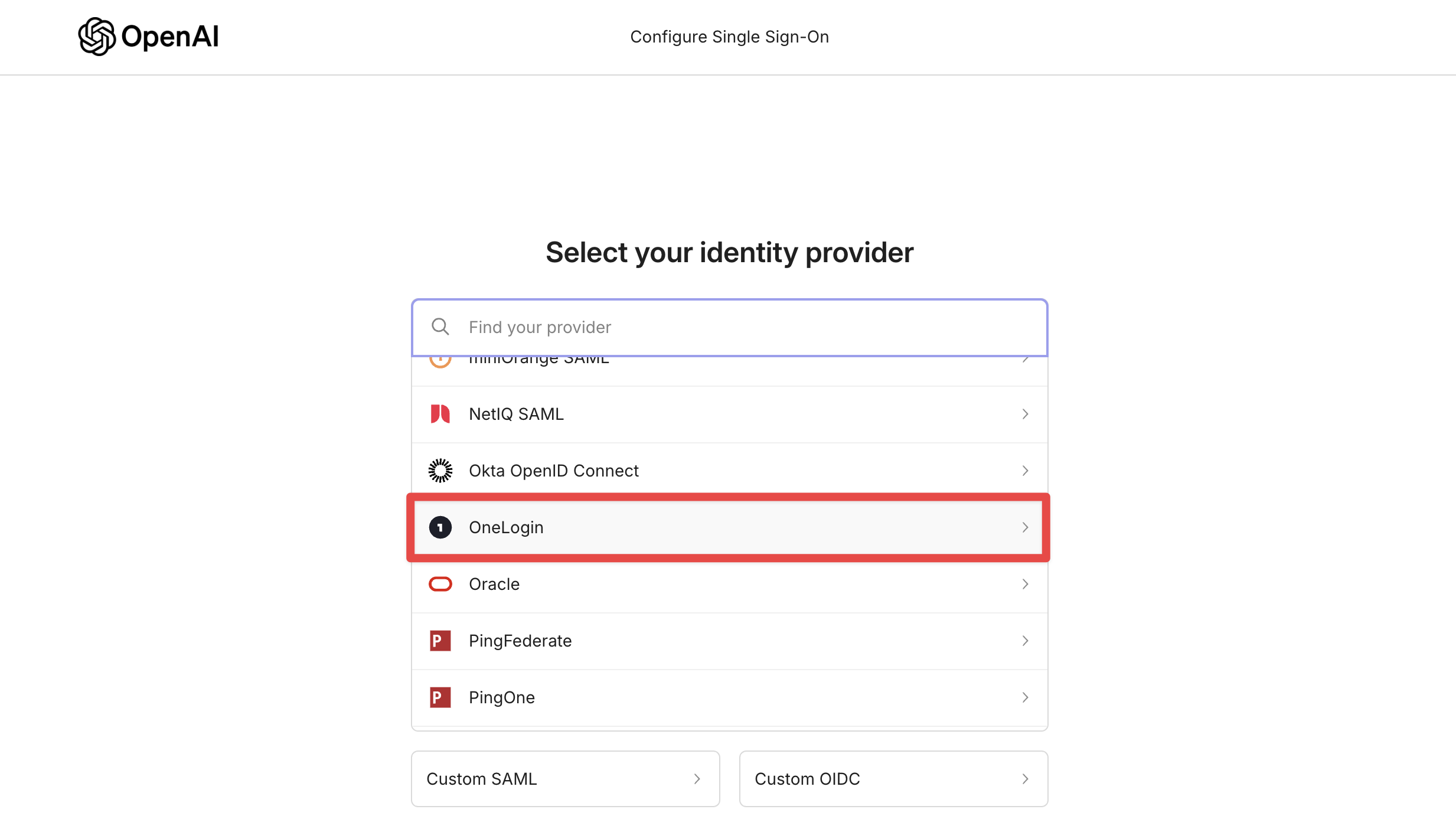The image size is (1456, 819).
Task: Click the NetIQ SAML red logo icon
Action: click(440, 414)
